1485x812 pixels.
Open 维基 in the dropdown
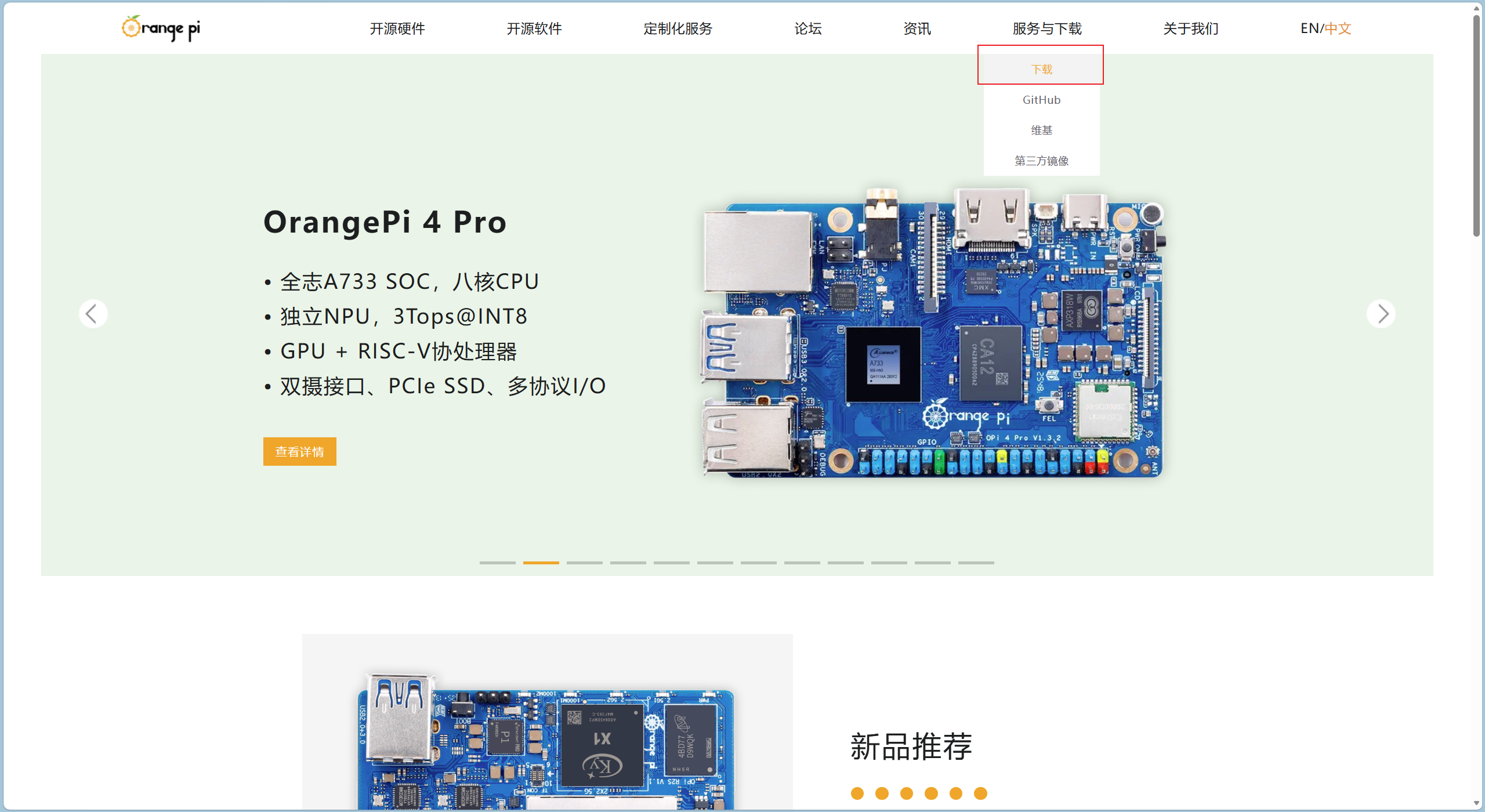(1041, 130)
